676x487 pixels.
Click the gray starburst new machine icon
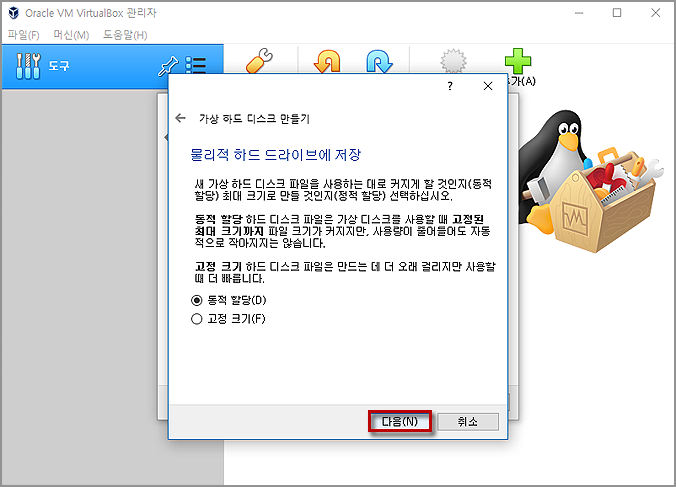click(453, 61)
